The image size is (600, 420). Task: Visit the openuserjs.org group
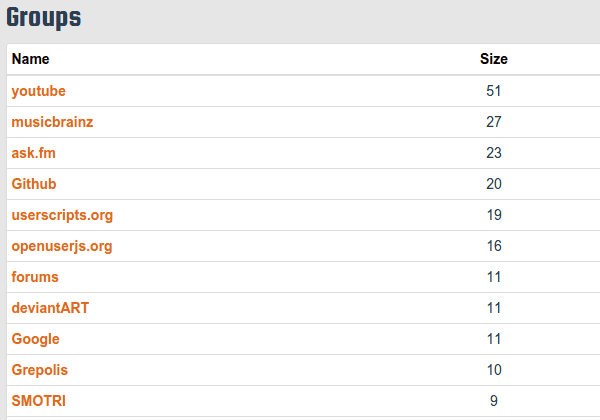pyautogui.click(x=62, y=246)
